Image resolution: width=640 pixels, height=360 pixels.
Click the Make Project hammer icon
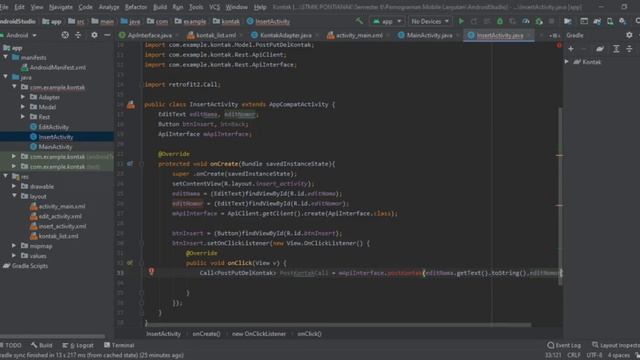359,21
